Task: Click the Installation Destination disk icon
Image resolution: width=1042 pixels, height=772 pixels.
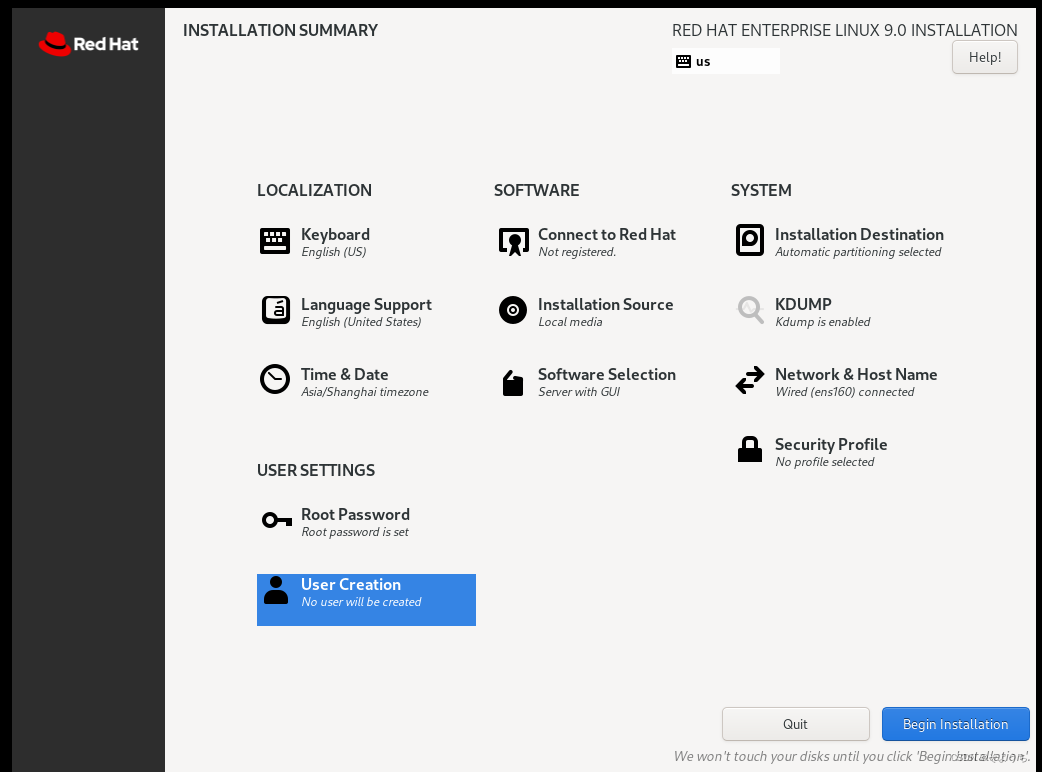Action: (750, 240)
